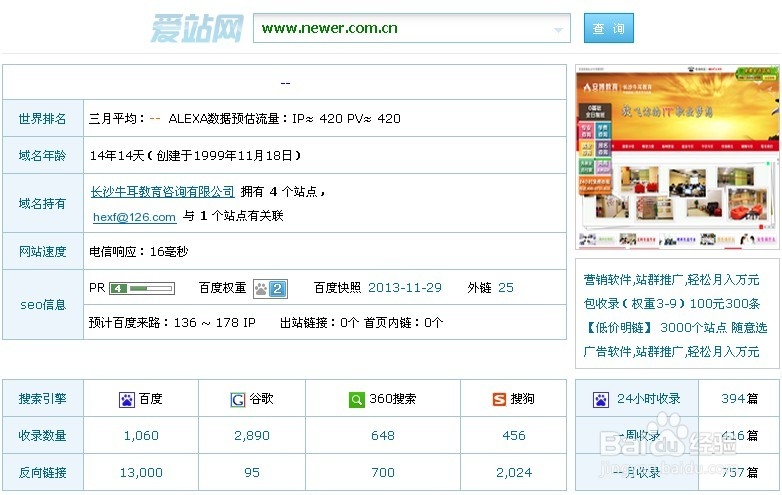Click the PR 4 rank bar
This screenshot has height=495, width=782.
tap(142, 288)
